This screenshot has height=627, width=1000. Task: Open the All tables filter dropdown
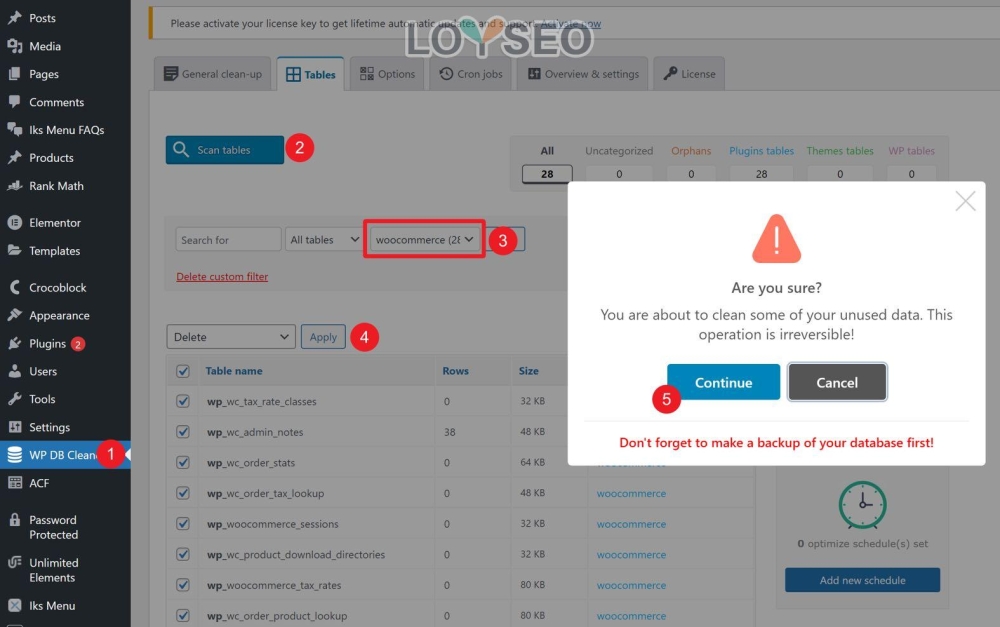[324, 239]
